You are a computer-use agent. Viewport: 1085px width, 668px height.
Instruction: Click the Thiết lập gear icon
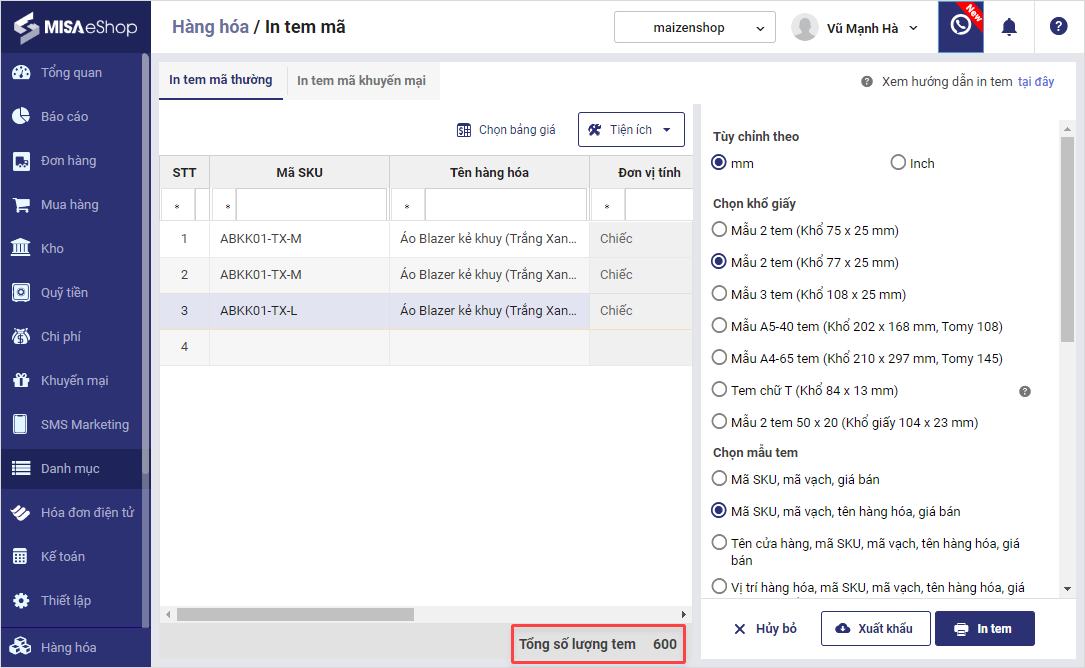coord(21,600)
